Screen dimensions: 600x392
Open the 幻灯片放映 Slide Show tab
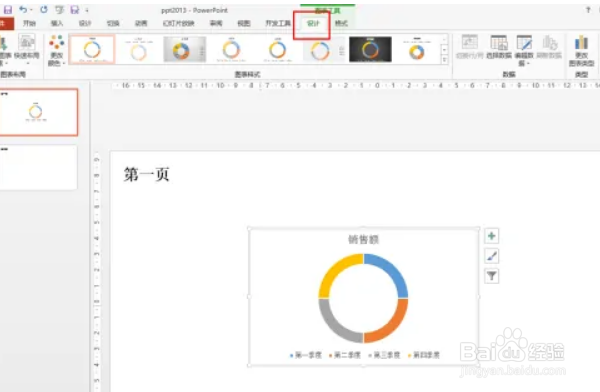click(x=178, y=23)
